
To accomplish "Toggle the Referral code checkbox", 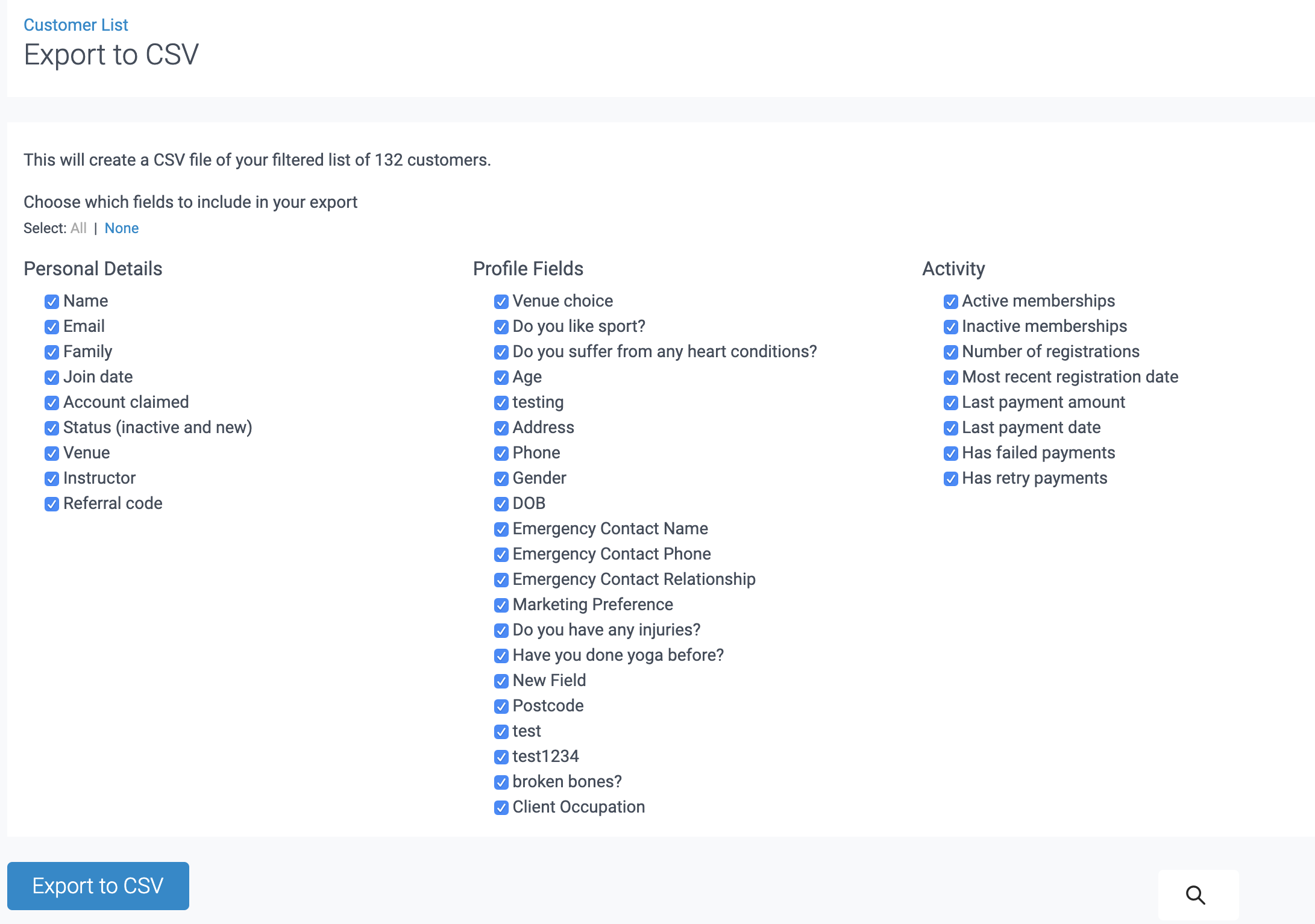I will coord(52,504).
